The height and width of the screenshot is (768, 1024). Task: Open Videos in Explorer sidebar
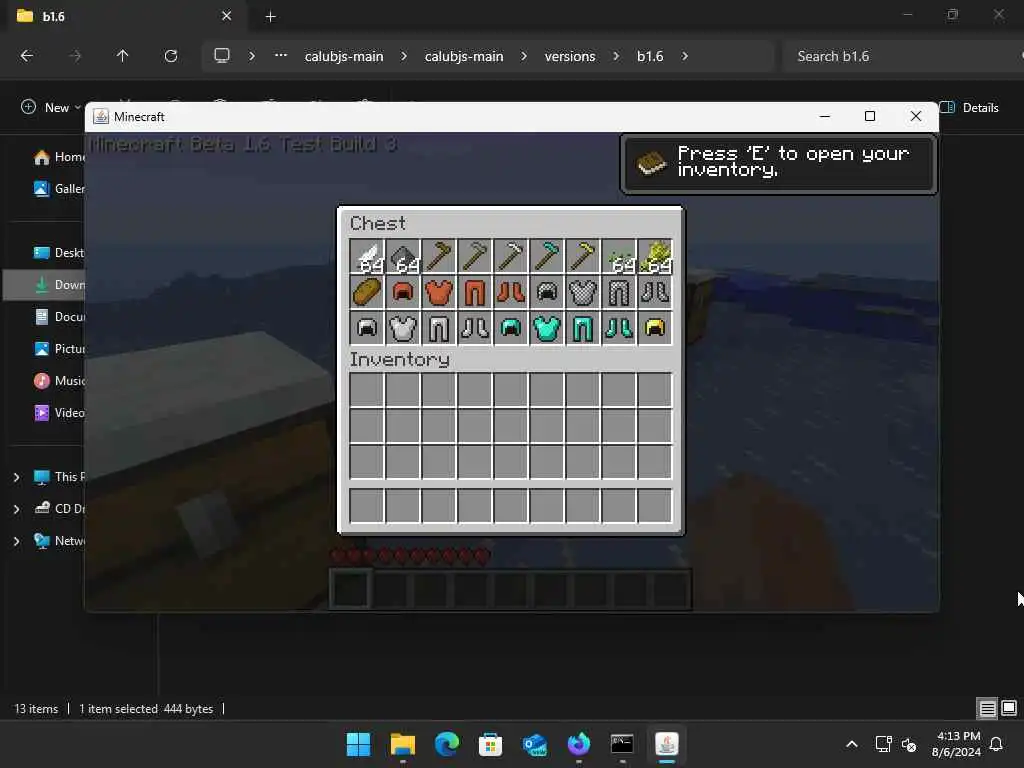point(59,413)
